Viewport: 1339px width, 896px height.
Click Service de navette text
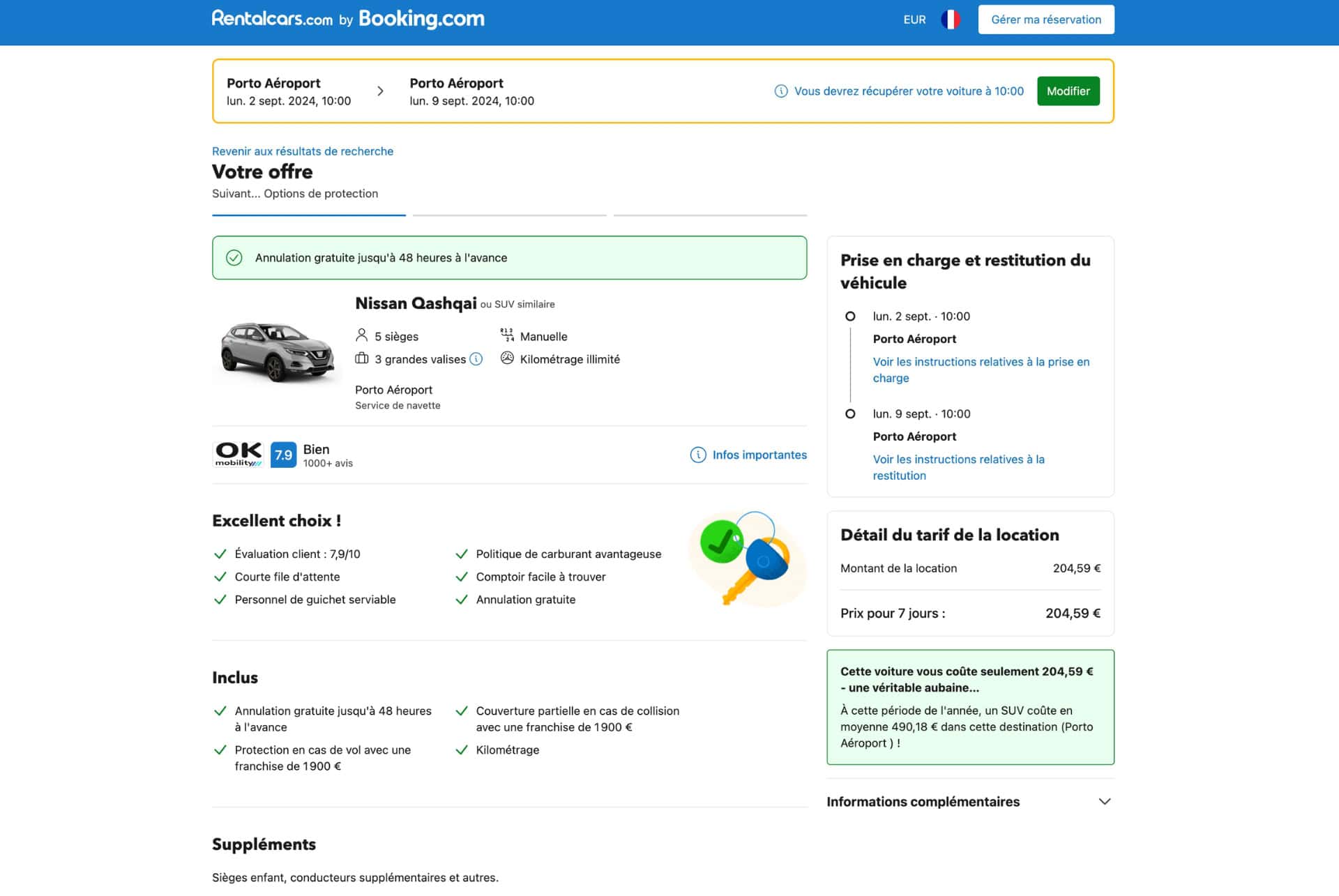click(398, 406)
